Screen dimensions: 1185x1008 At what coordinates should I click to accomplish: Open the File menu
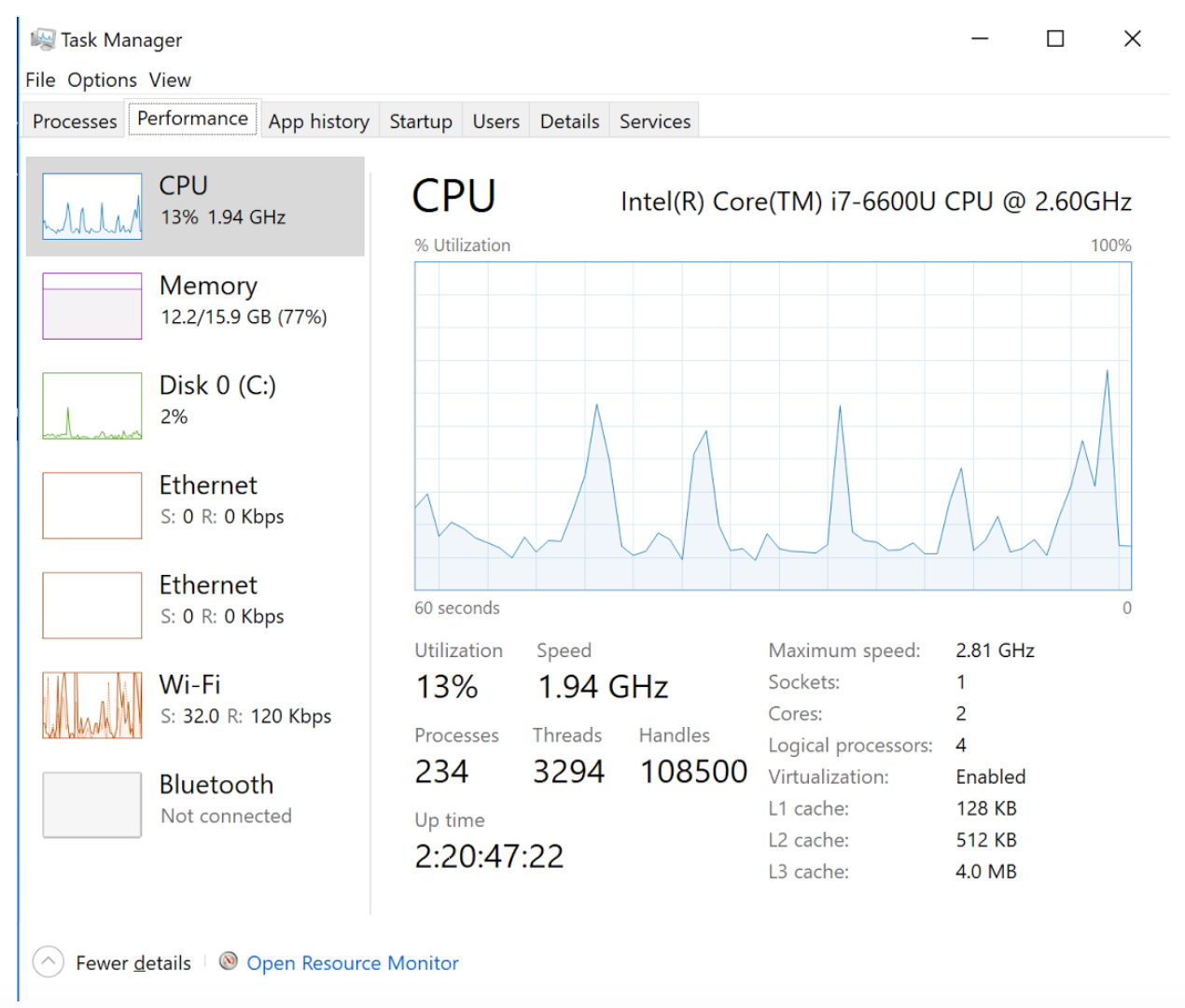coord(40,80)
